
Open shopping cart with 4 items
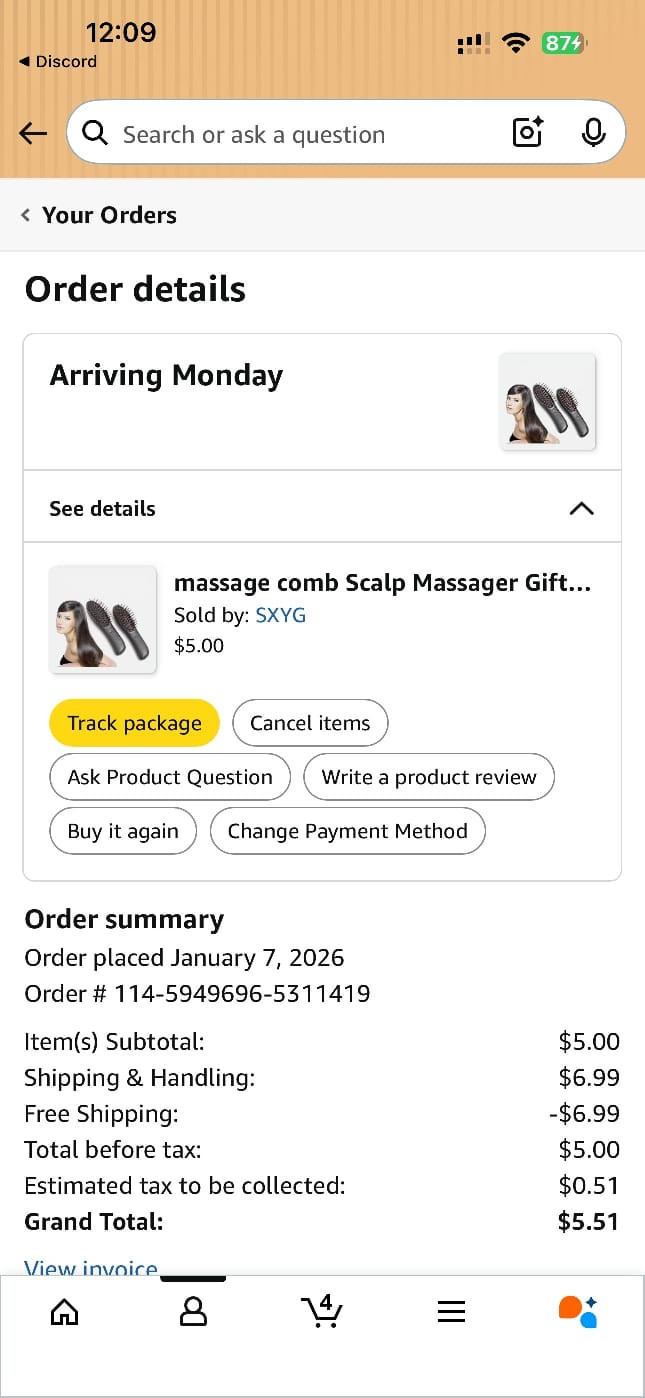pyautogui.click(x=322, y=1311)
